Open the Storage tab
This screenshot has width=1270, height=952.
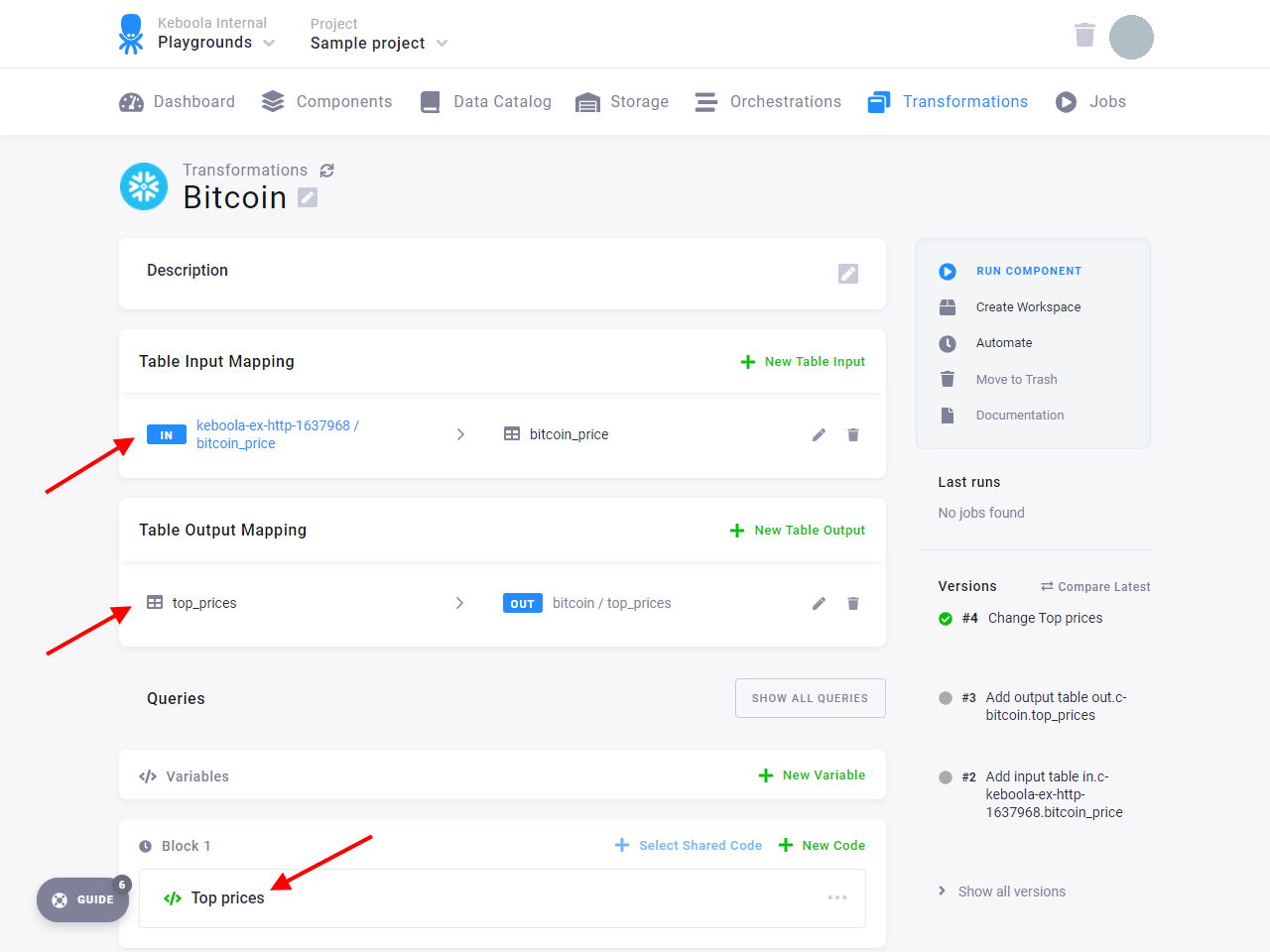coord(622,102)
